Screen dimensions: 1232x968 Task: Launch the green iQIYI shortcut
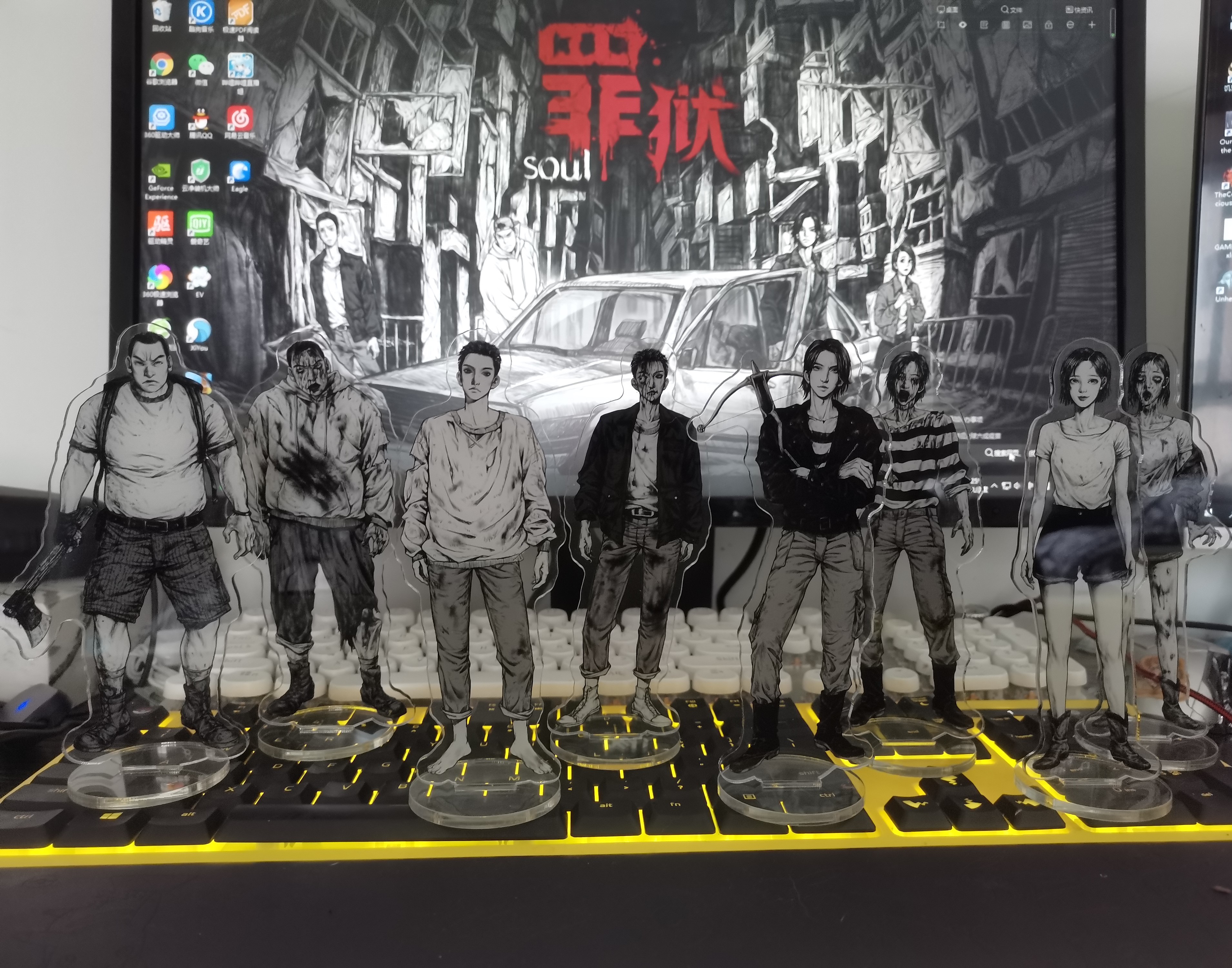pyautogui.click(x=200, y=228)
